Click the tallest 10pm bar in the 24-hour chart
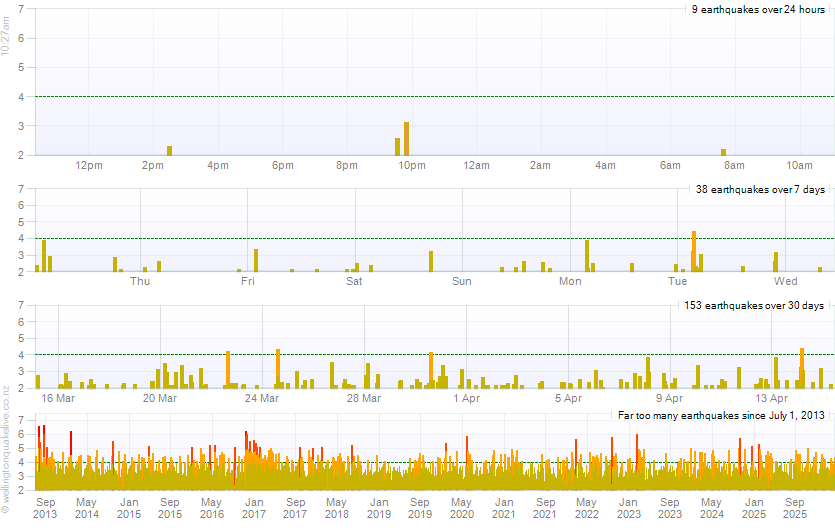The image size is (835, 530). coord(406,139)
